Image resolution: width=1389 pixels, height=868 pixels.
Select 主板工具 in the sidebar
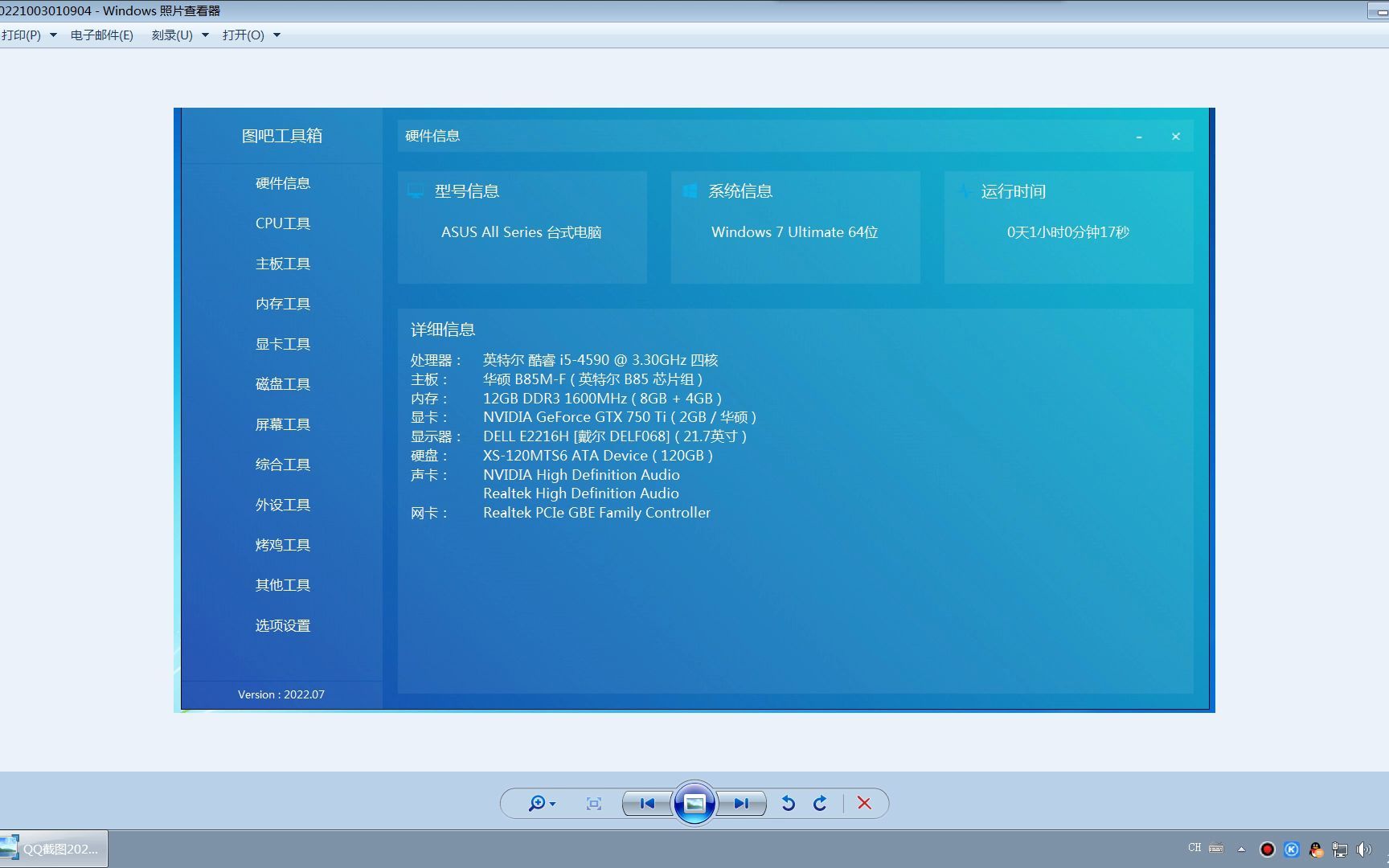tap(282, 264)
